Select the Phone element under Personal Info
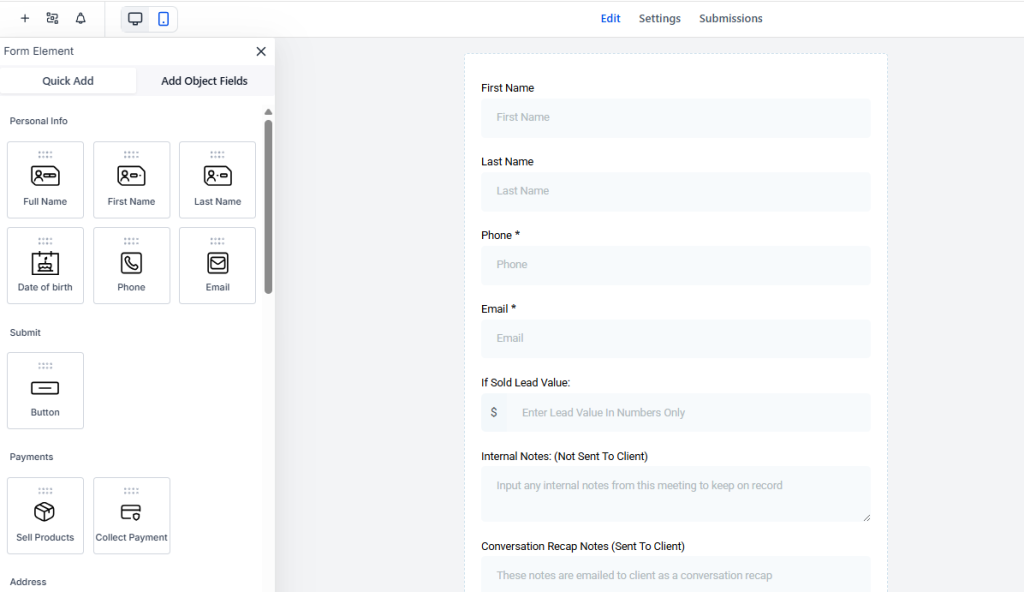This screenshot has height=592, width=1024. (131, 265)
